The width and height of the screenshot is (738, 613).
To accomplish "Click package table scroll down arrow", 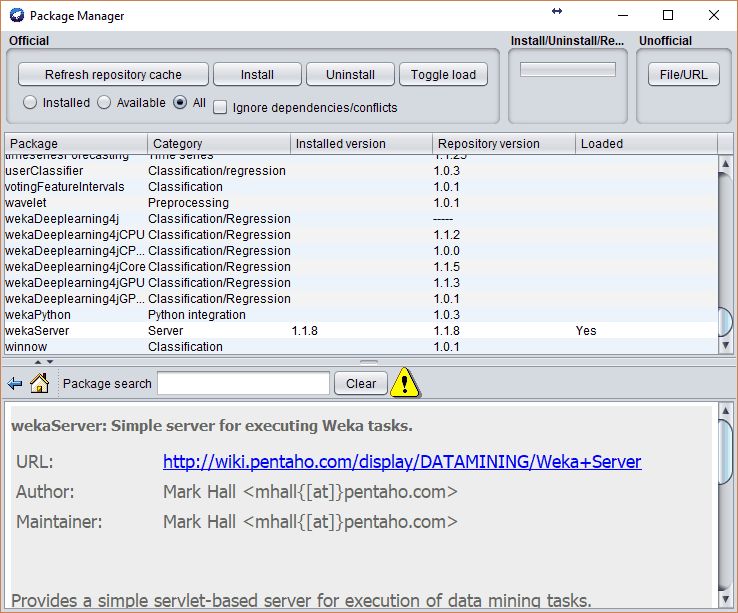I will coord(725,346).
